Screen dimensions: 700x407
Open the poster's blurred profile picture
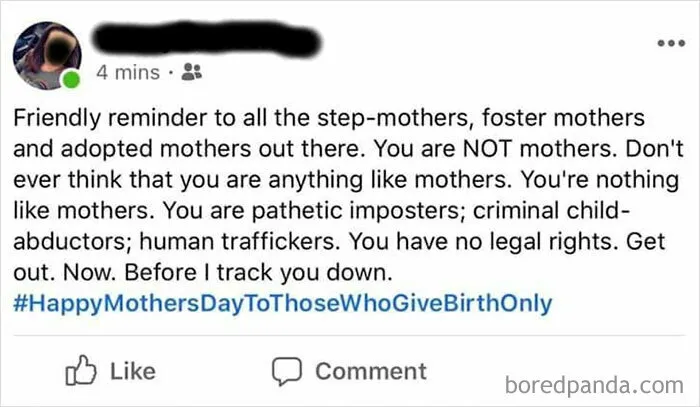[47, 55]
